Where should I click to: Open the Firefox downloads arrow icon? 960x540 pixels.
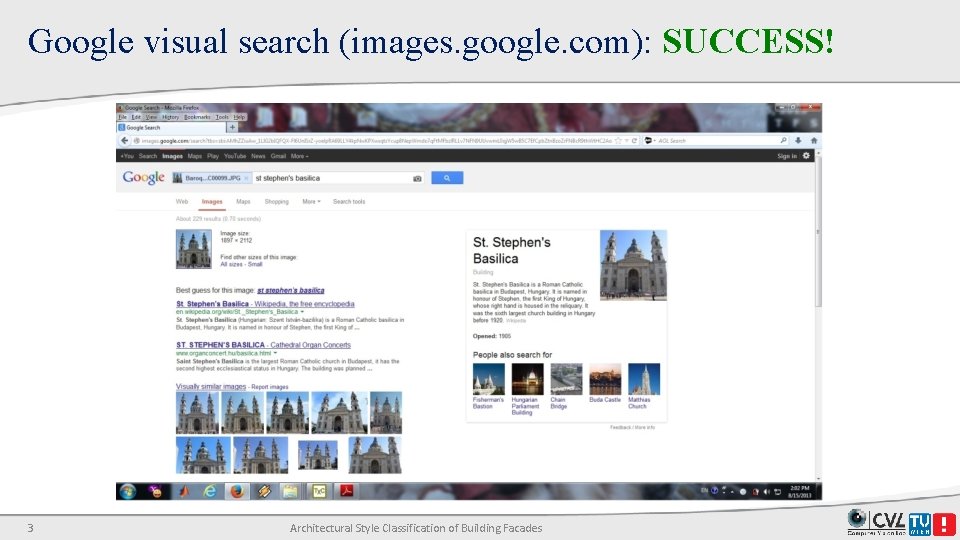click(x=798, y=141)
